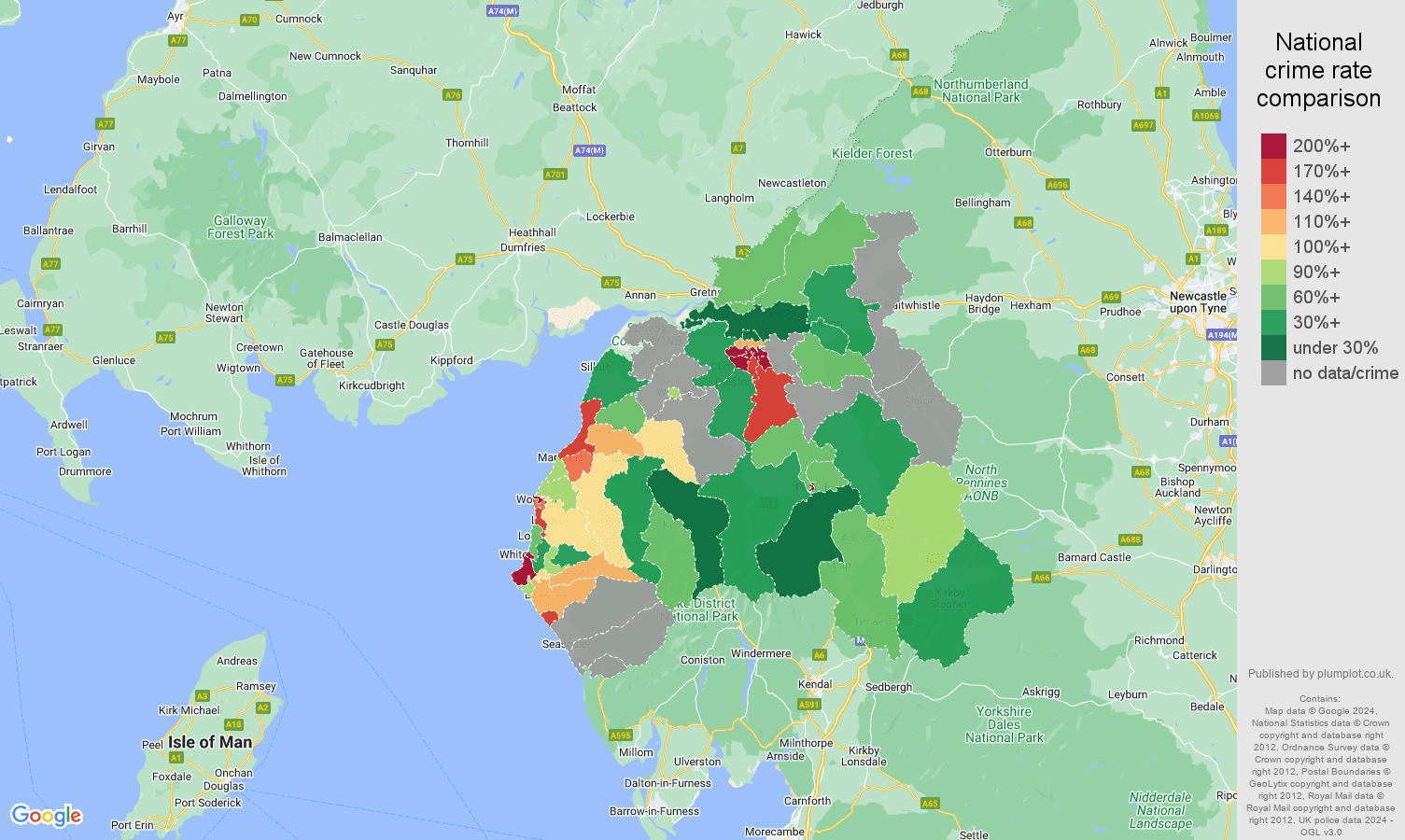1405x840 pixels.
Task: Click the Richmond town label
Action: [x=1159, y=640]
